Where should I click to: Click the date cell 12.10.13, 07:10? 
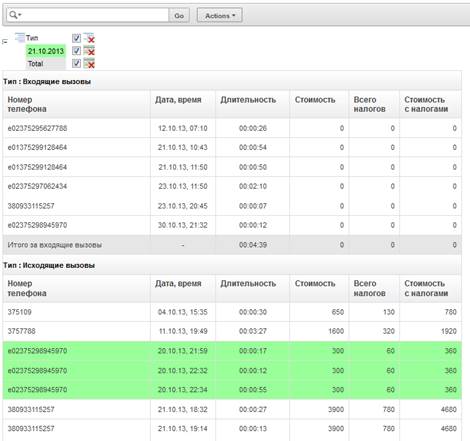pyautogui.click(x=183, y=128)
